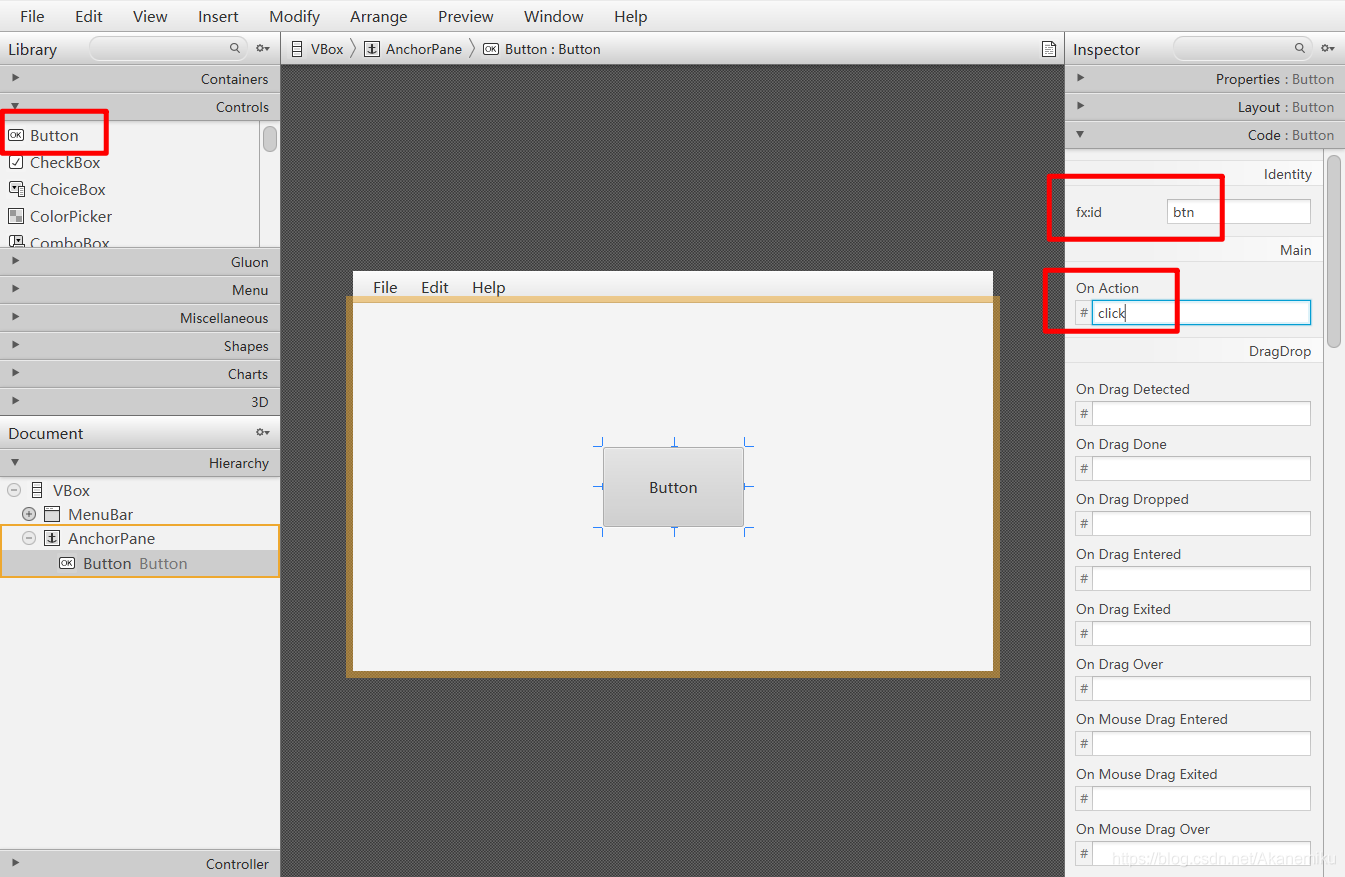This screenshot has width=1345, height=877.
Task: Click the VBox icon in Hierarchy tree
Action: point(37,490)
